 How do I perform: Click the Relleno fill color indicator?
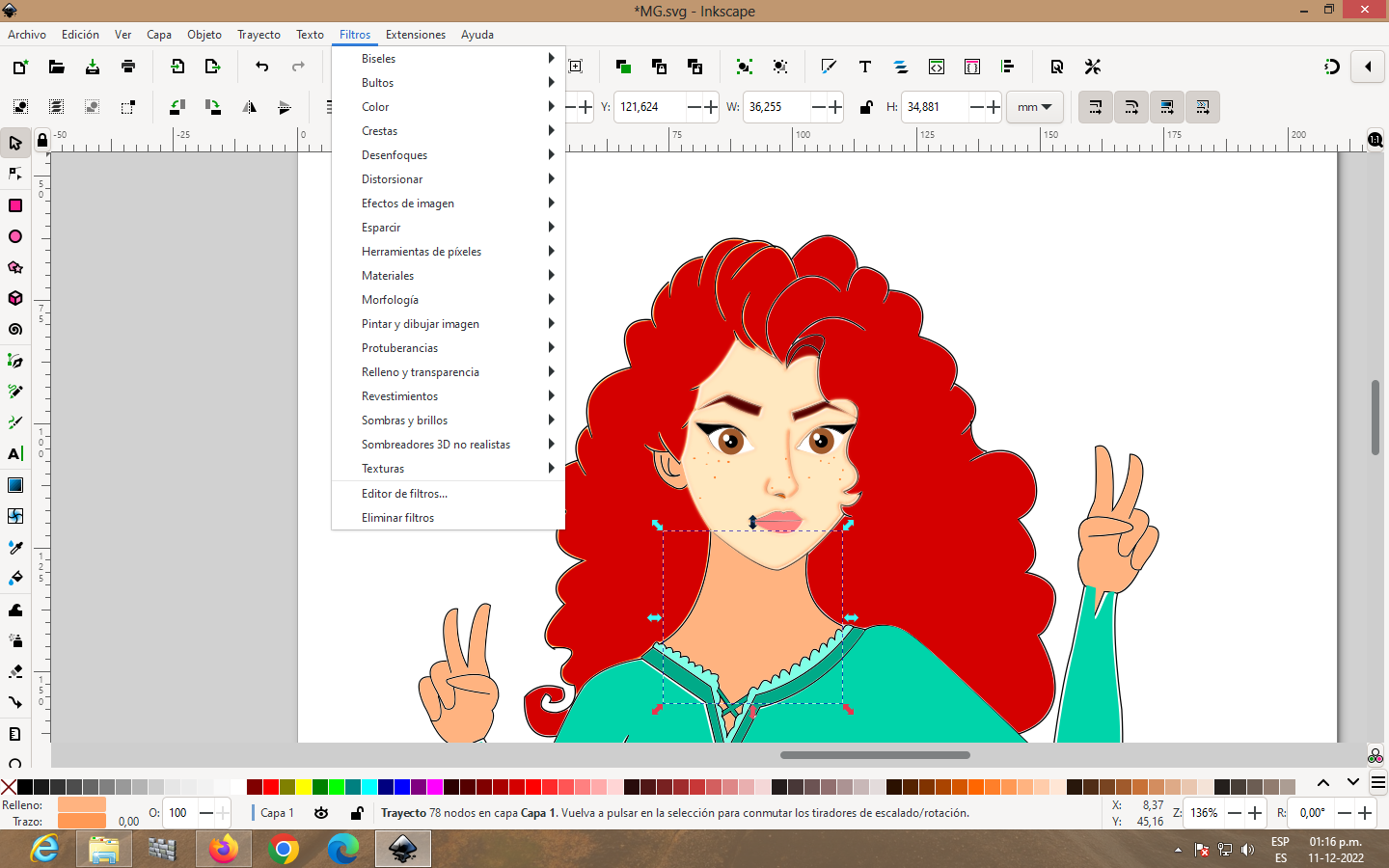click(x=82, y=804)
